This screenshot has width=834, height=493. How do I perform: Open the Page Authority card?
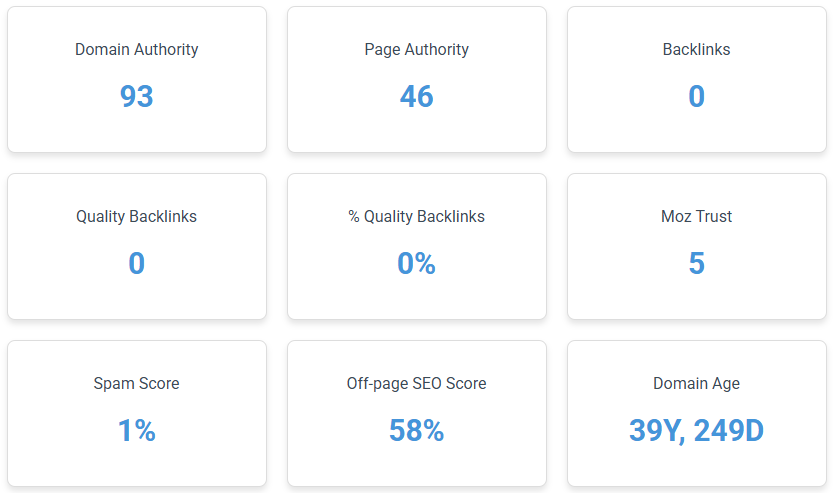416,79
